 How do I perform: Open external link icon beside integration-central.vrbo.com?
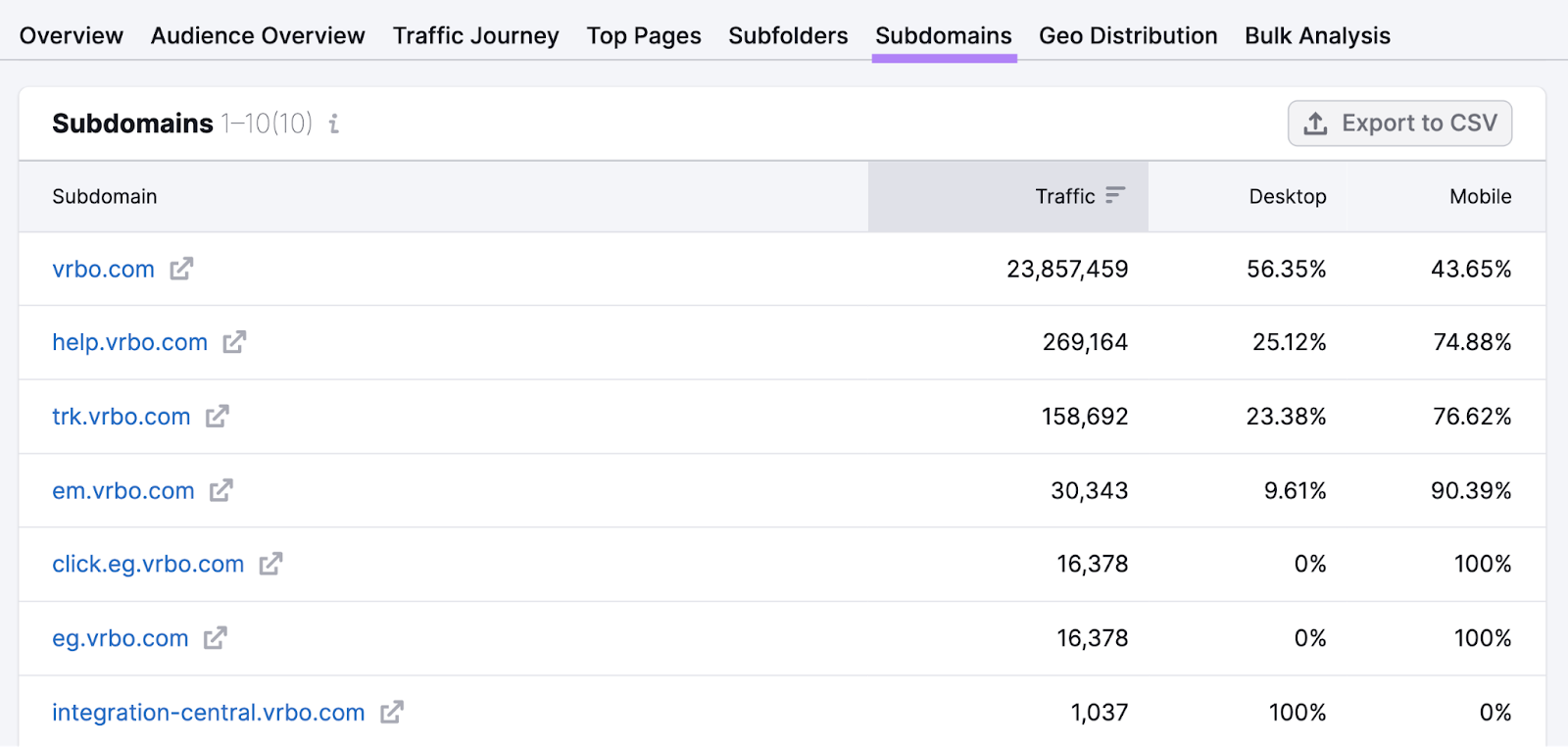point(392,713)
